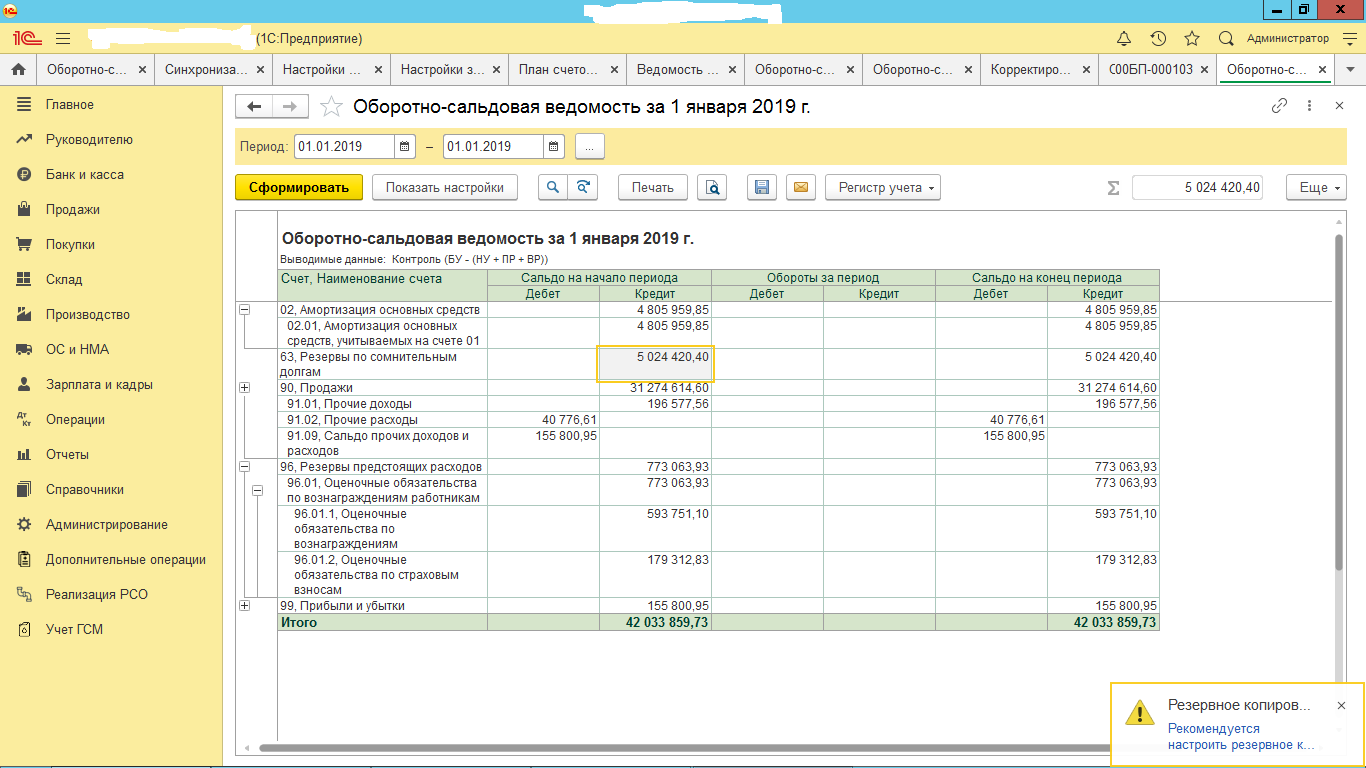
Task: Switch to Корректиро... tab
Action: pyautogui.click(x=1040, y=70)
